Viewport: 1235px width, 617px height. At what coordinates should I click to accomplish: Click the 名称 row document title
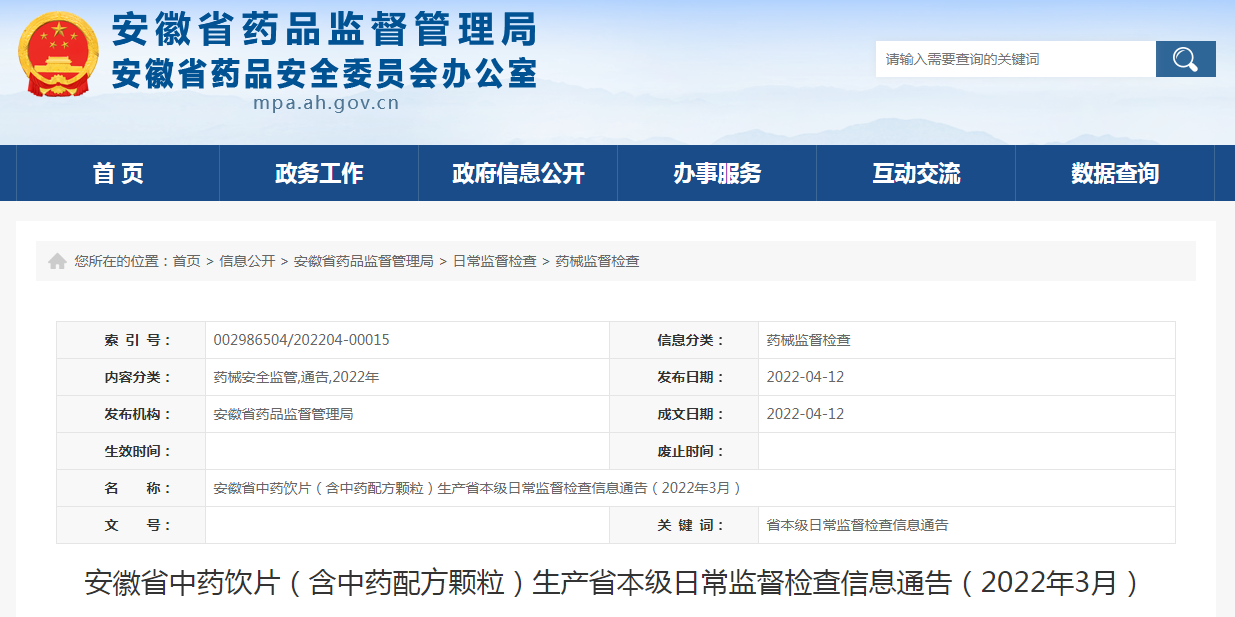[x=479, y=488]
